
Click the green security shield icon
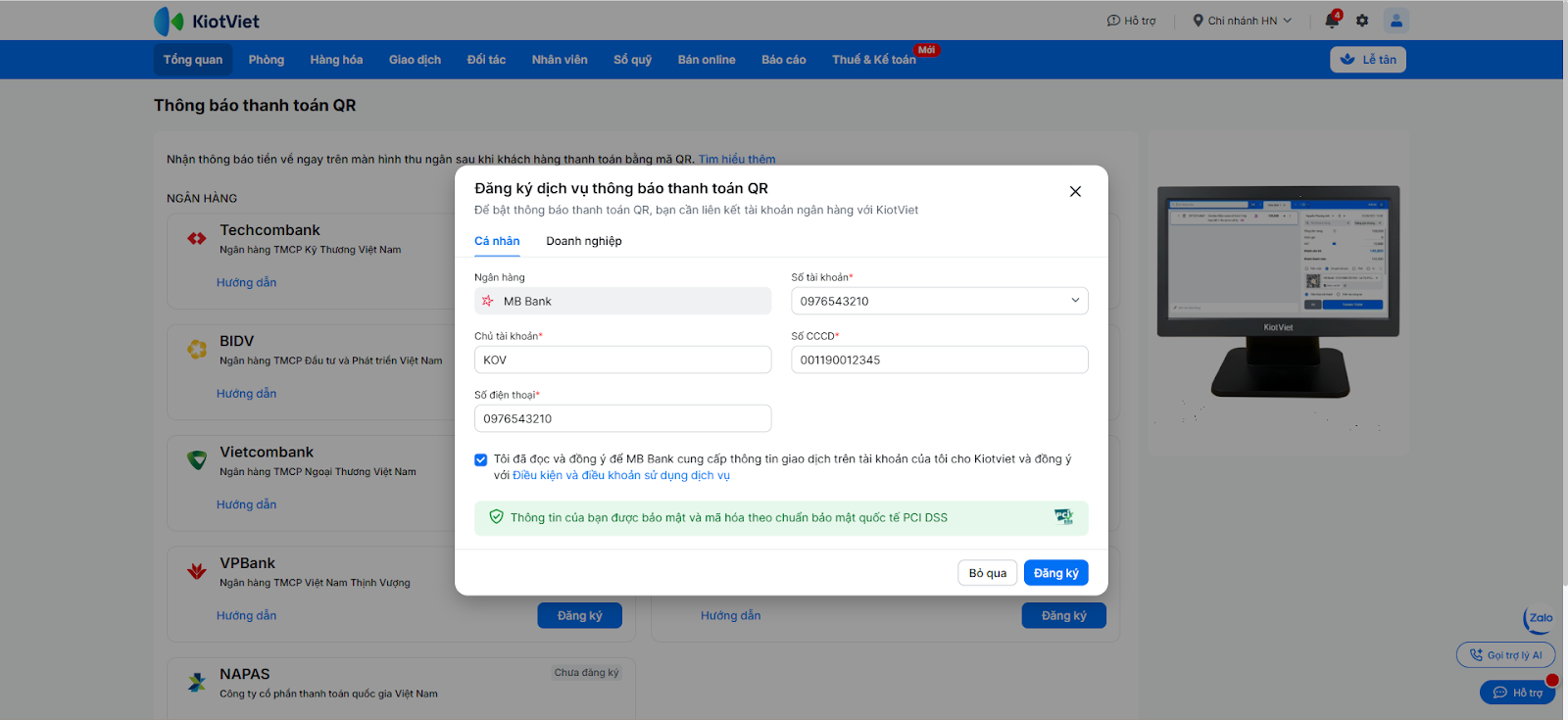click(x=496, y=517)
